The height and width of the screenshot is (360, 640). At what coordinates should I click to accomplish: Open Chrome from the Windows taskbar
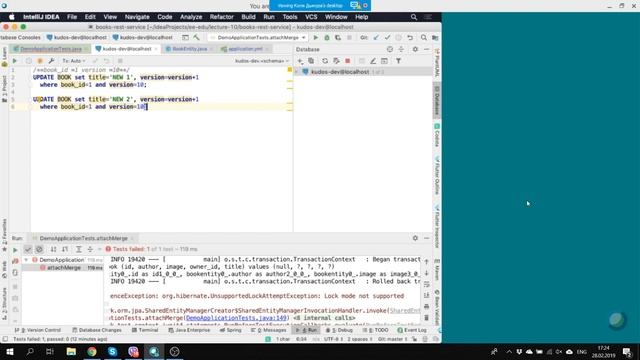(x=92, y=351)
